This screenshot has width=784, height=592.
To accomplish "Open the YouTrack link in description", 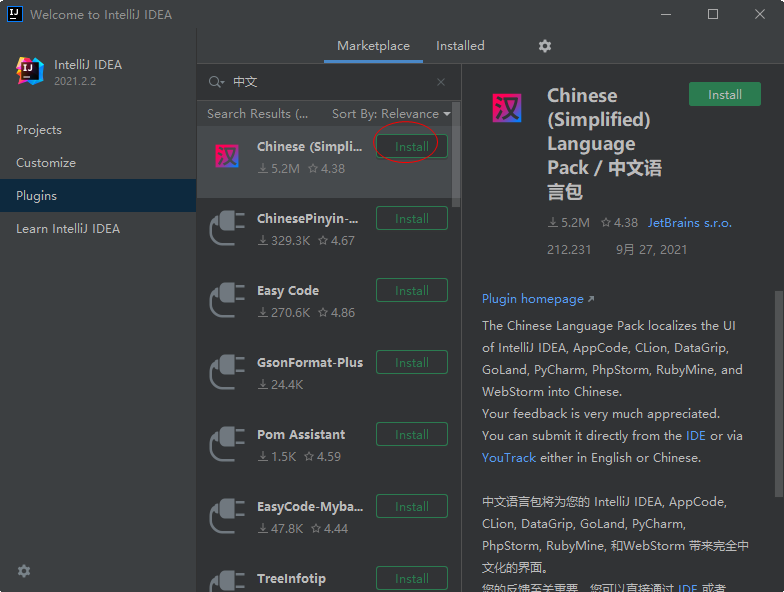I will (x=508, y=458).
